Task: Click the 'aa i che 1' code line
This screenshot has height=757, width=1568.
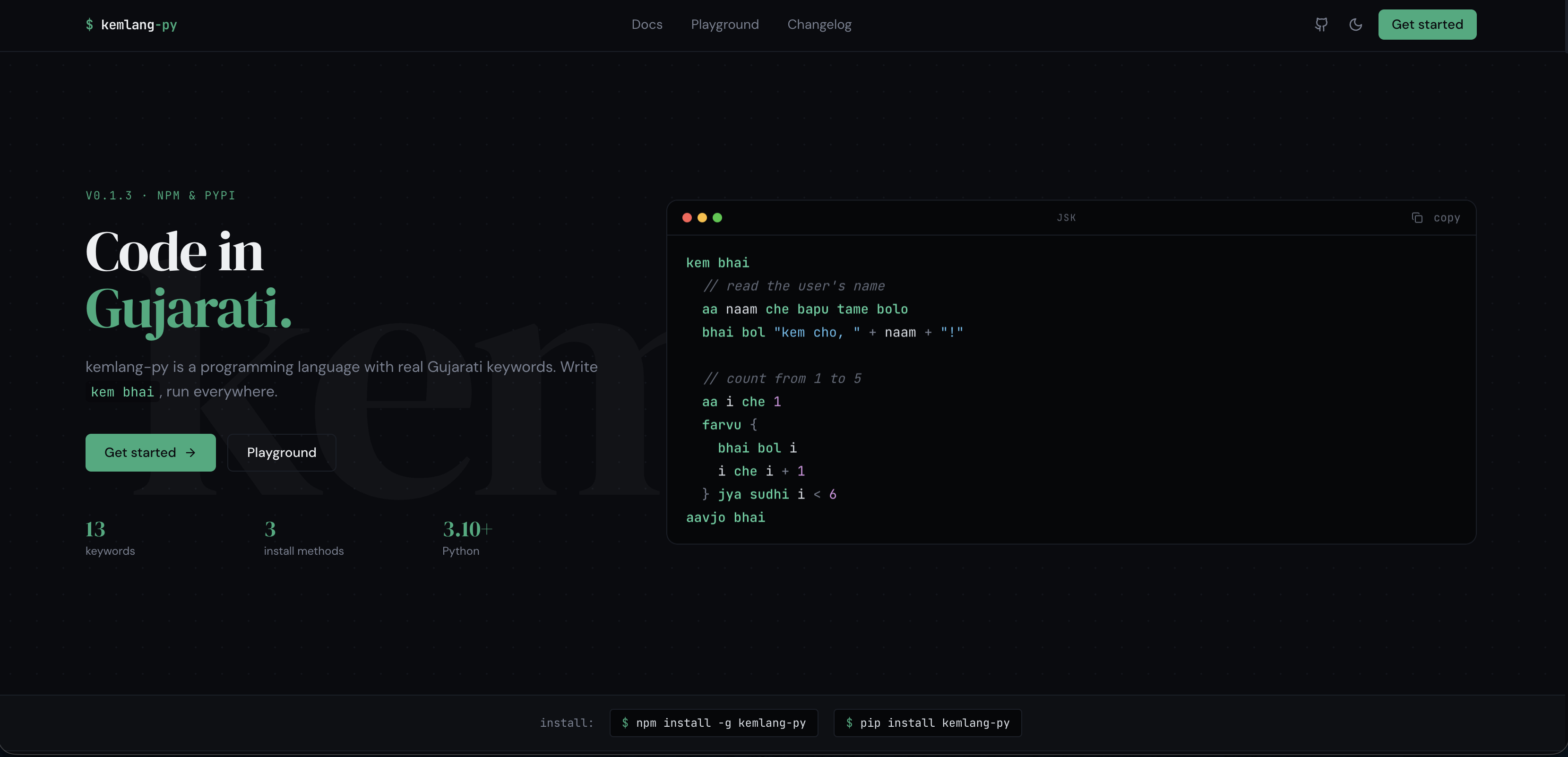Action: [x=741, y=402]
